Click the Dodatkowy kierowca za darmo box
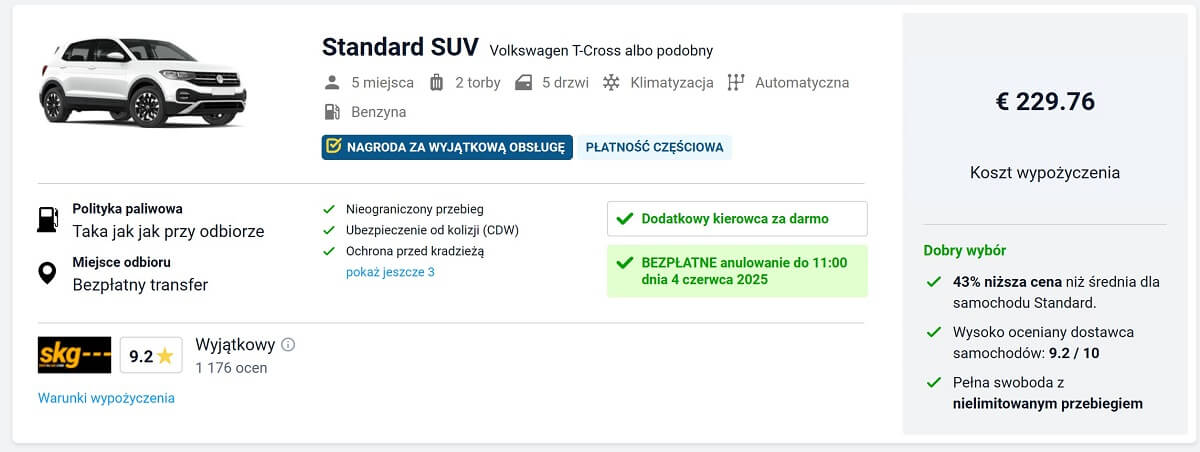The width and height of the screenshot is (1200, 452). click(737, 219)
